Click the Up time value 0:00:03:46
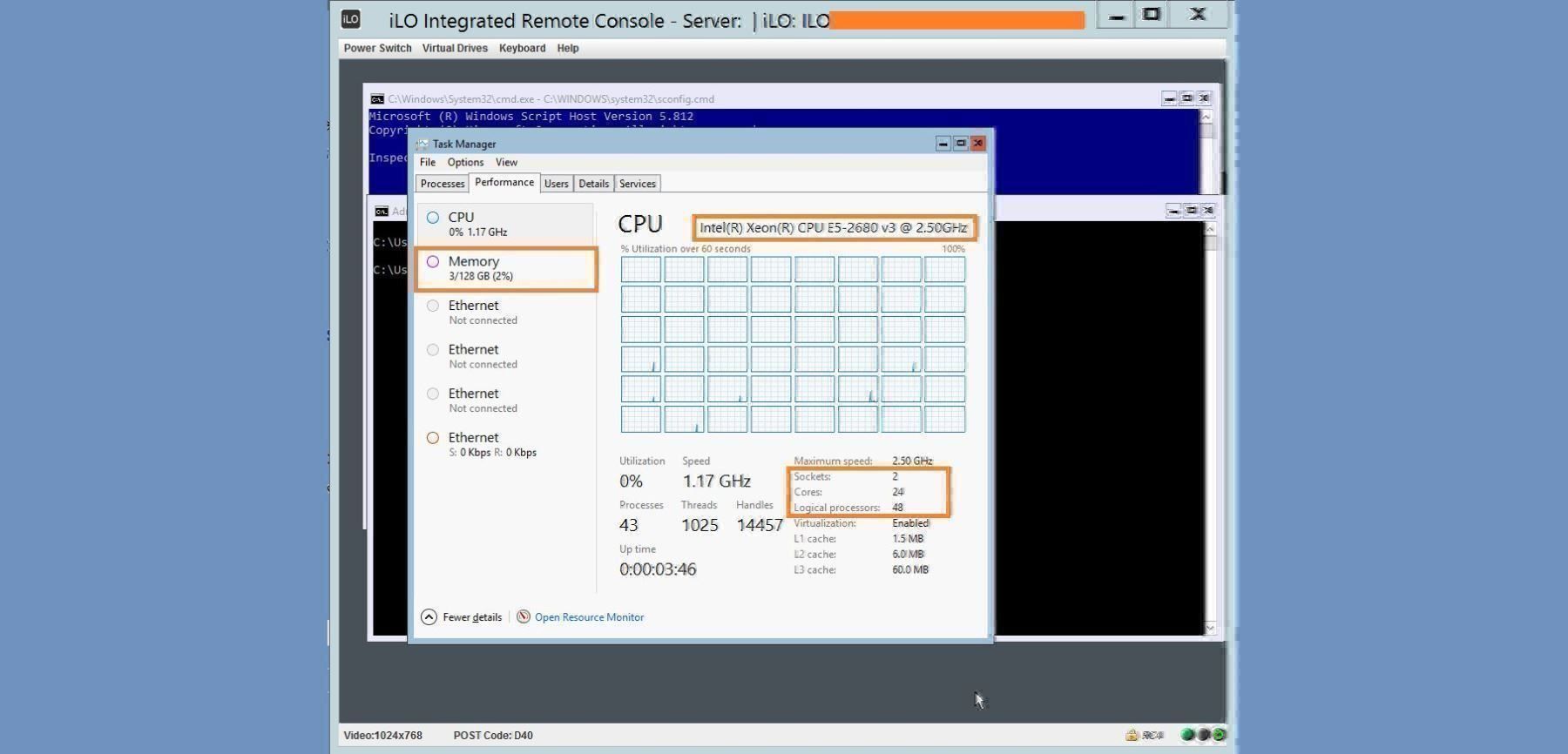The width and height of the screenshot is (1568, 754). coord(658,569)
